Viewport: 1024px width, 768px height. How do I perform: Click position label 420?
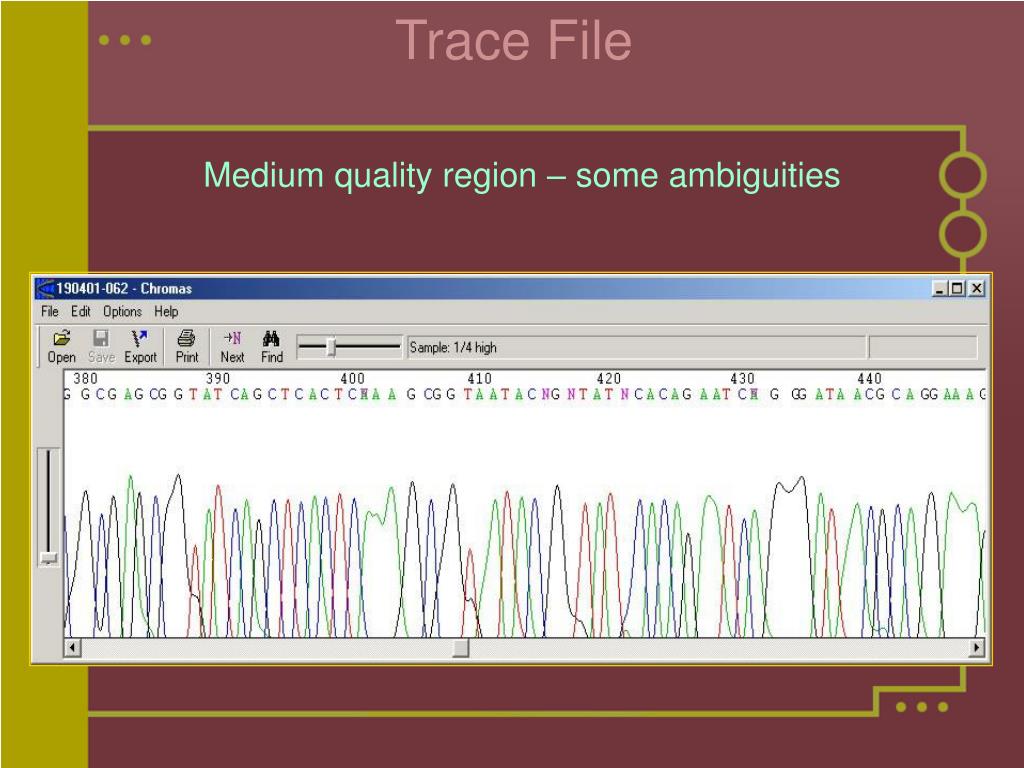(609, 378)
